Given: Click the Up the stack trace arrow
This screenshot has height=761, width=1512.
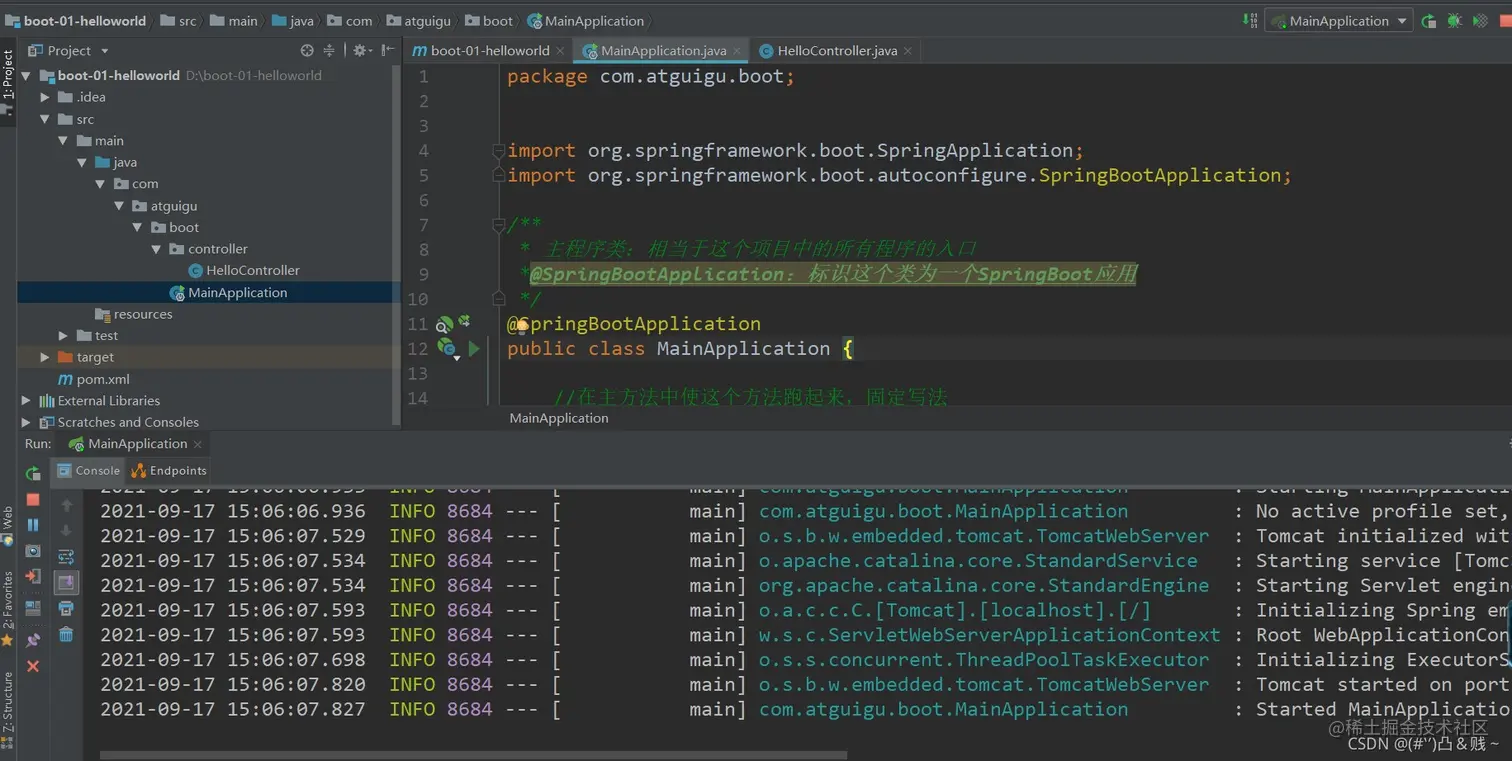Looking at the screenshot, I should (x=66, y=506).
